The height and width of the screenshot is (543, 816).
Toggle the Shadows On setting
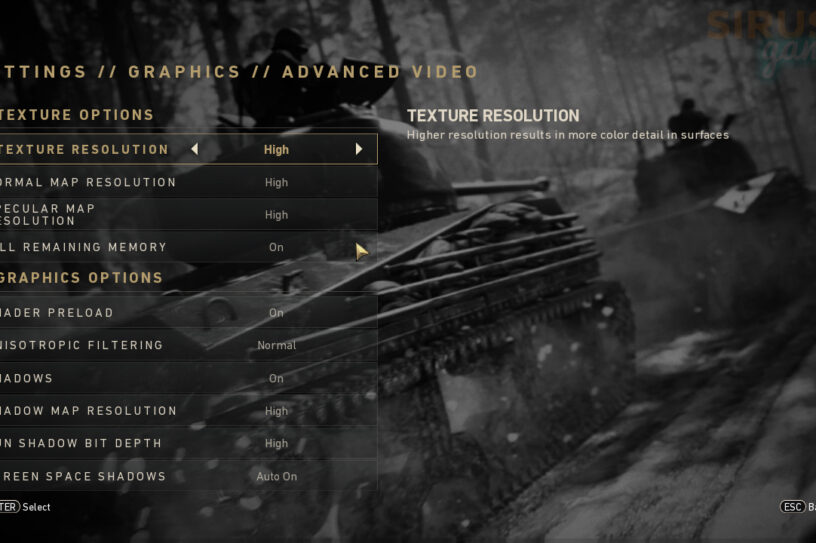(276, 378)
